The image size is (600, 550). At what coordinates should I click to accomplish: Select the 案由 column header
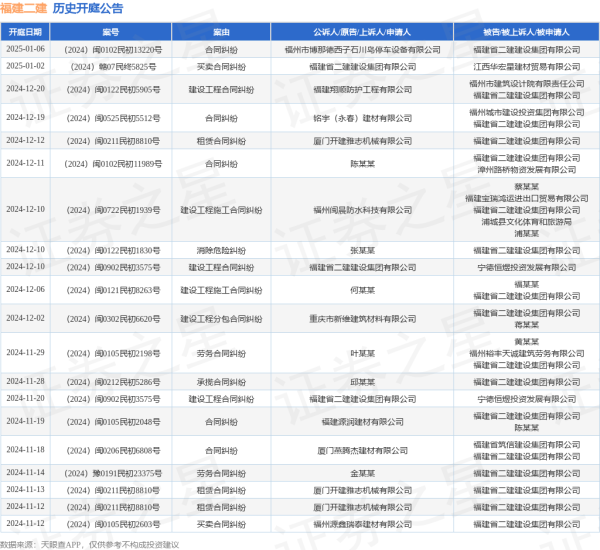(221, 32)
